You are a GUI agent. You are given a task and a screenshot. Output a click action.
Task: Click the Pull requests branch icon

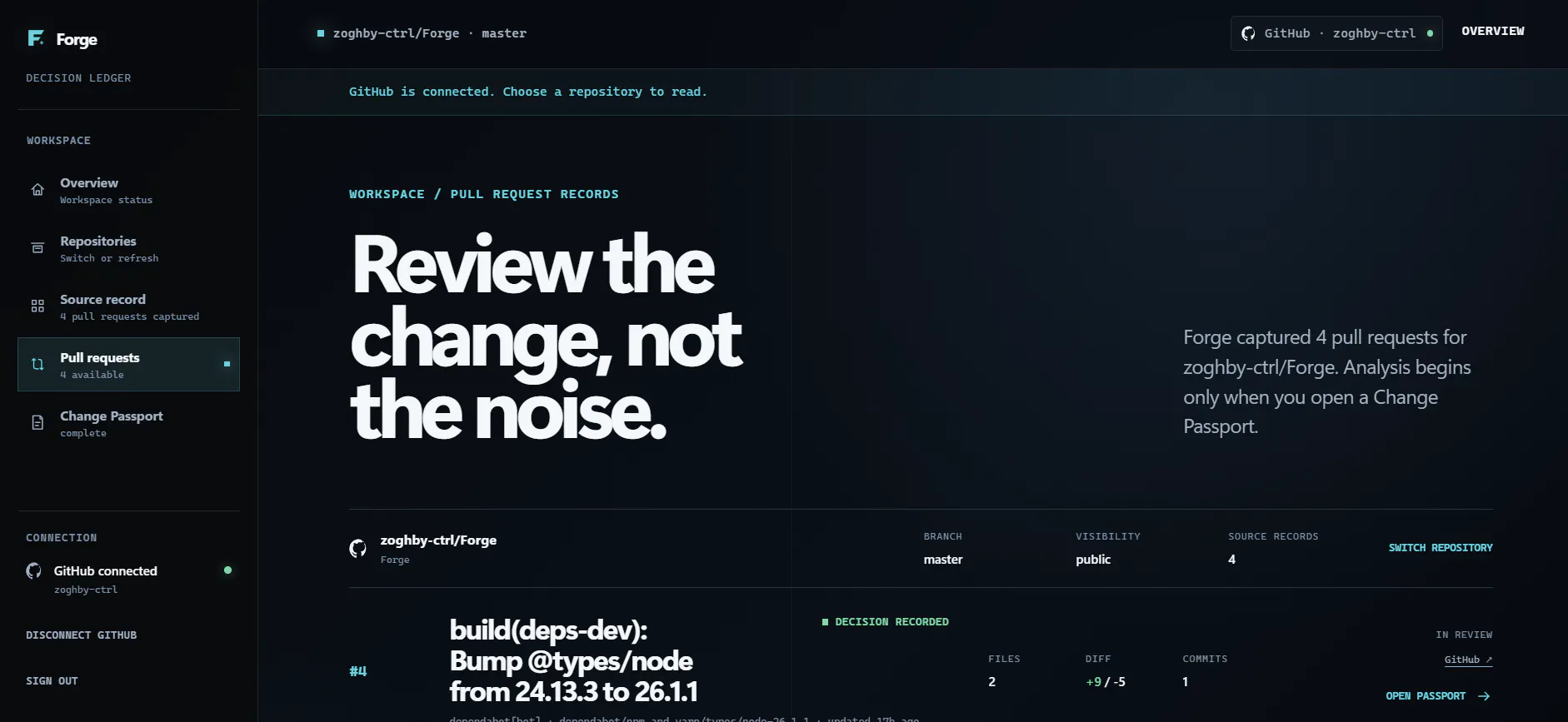[x=37, y=365]
